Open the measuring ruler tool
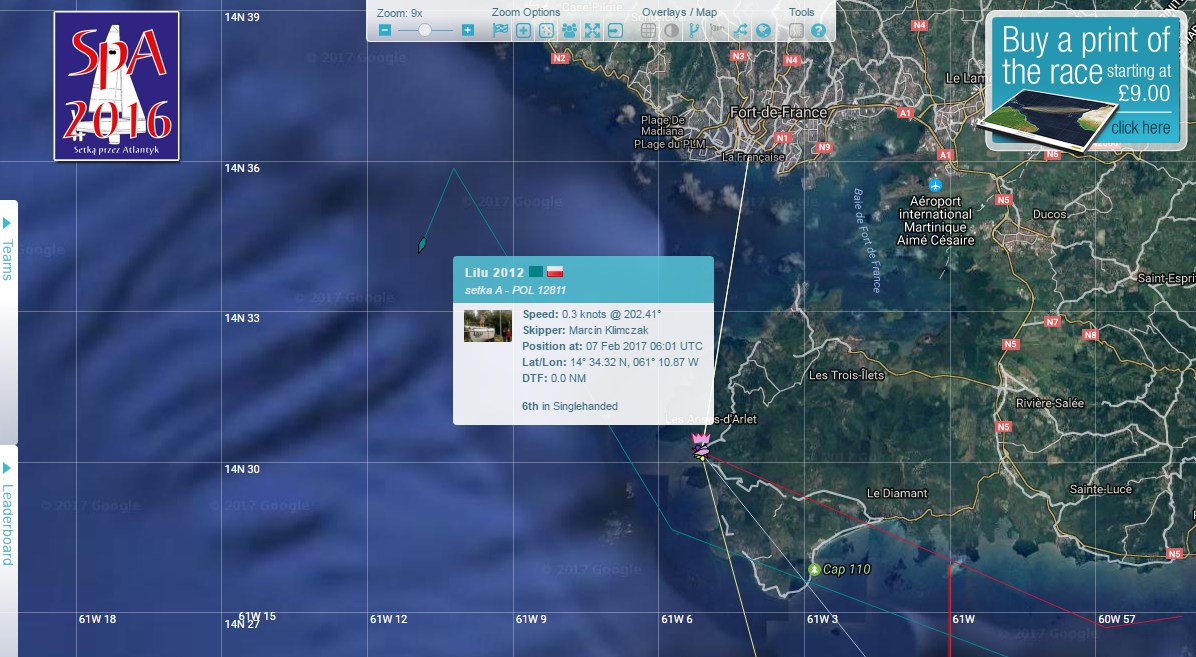The image size is (1196, 657). pos(796,31)
